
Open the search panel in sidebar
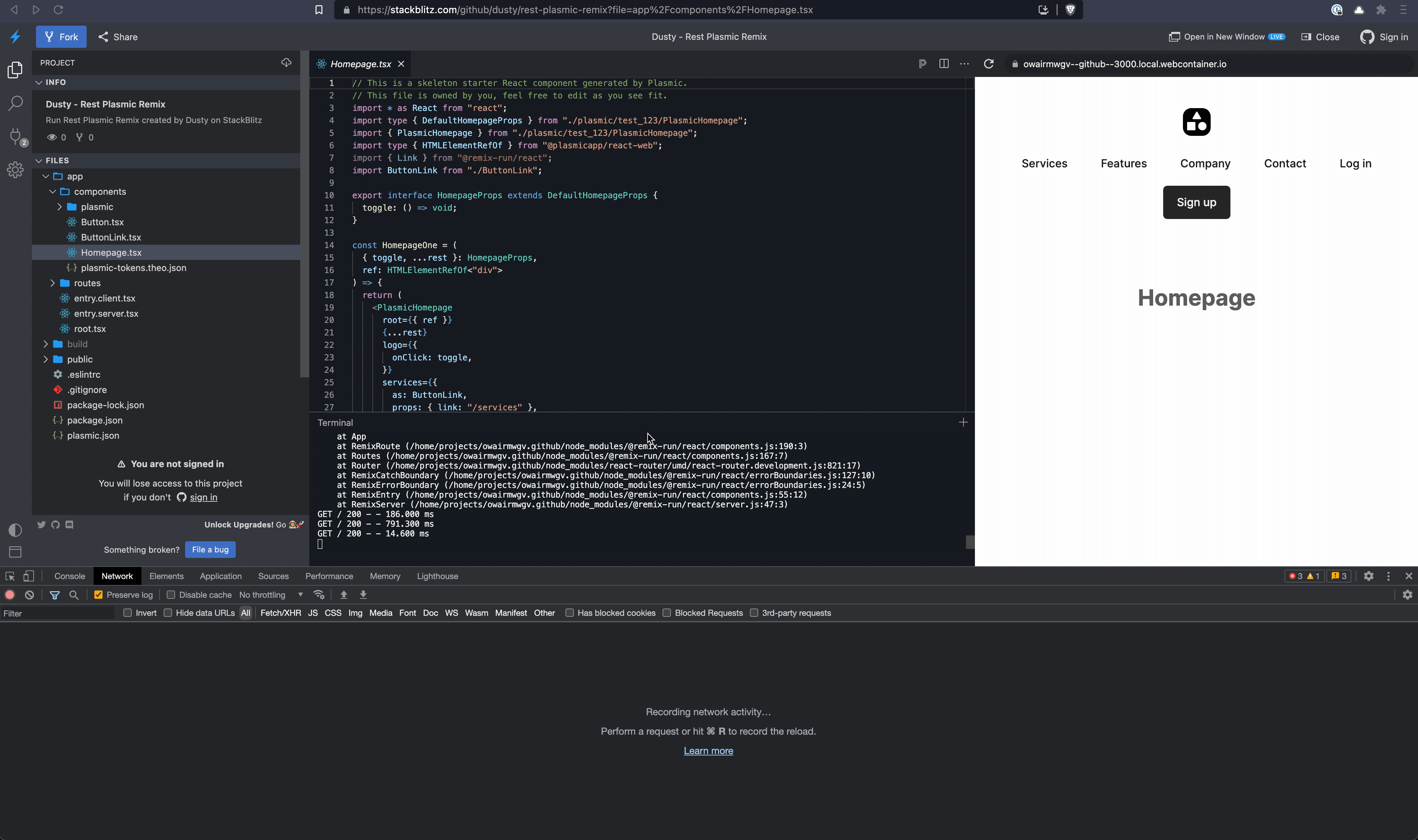coord(15,103)
